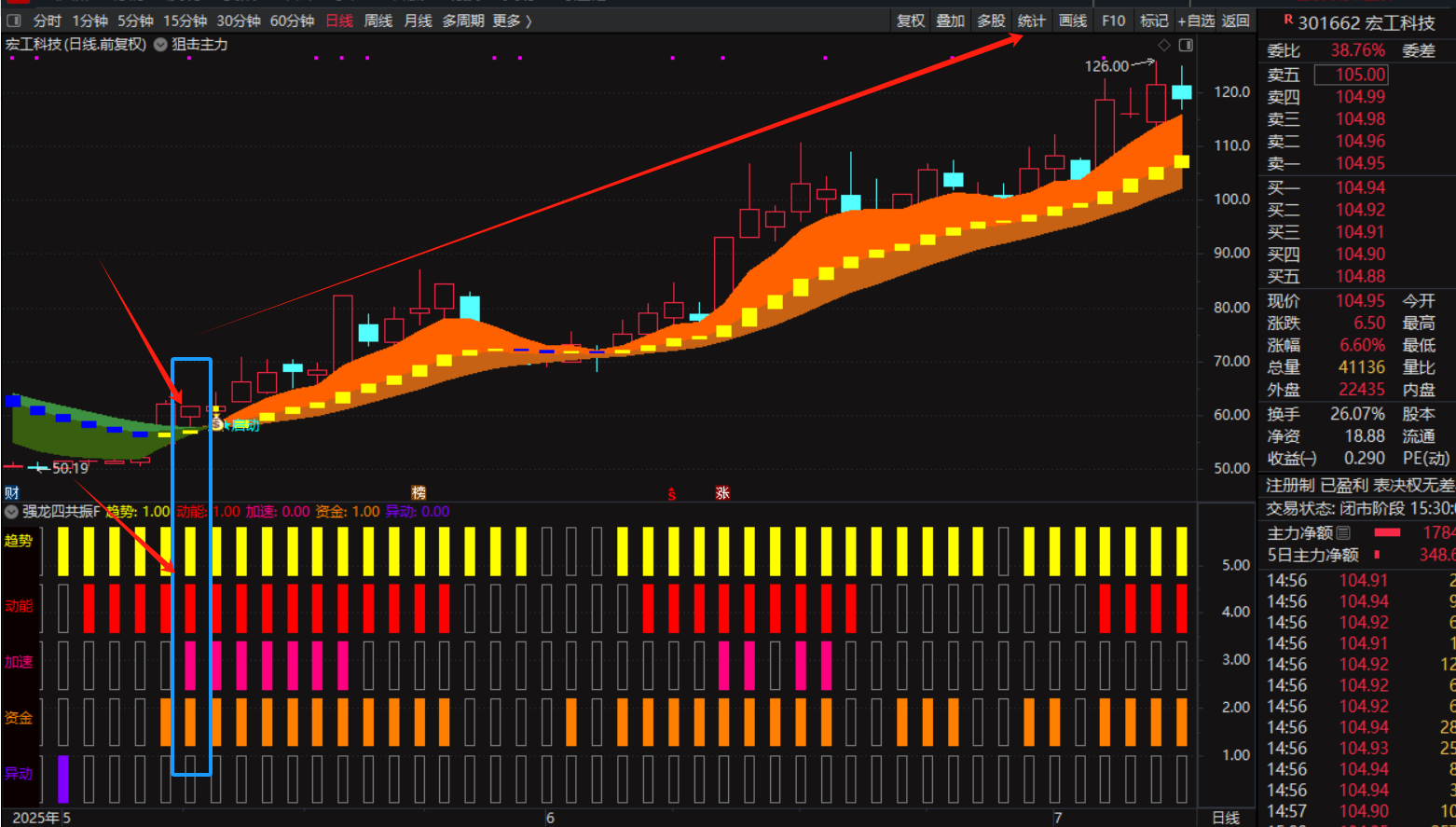Click the red S marker icon
1456x827 pixels.
(671, 494)
